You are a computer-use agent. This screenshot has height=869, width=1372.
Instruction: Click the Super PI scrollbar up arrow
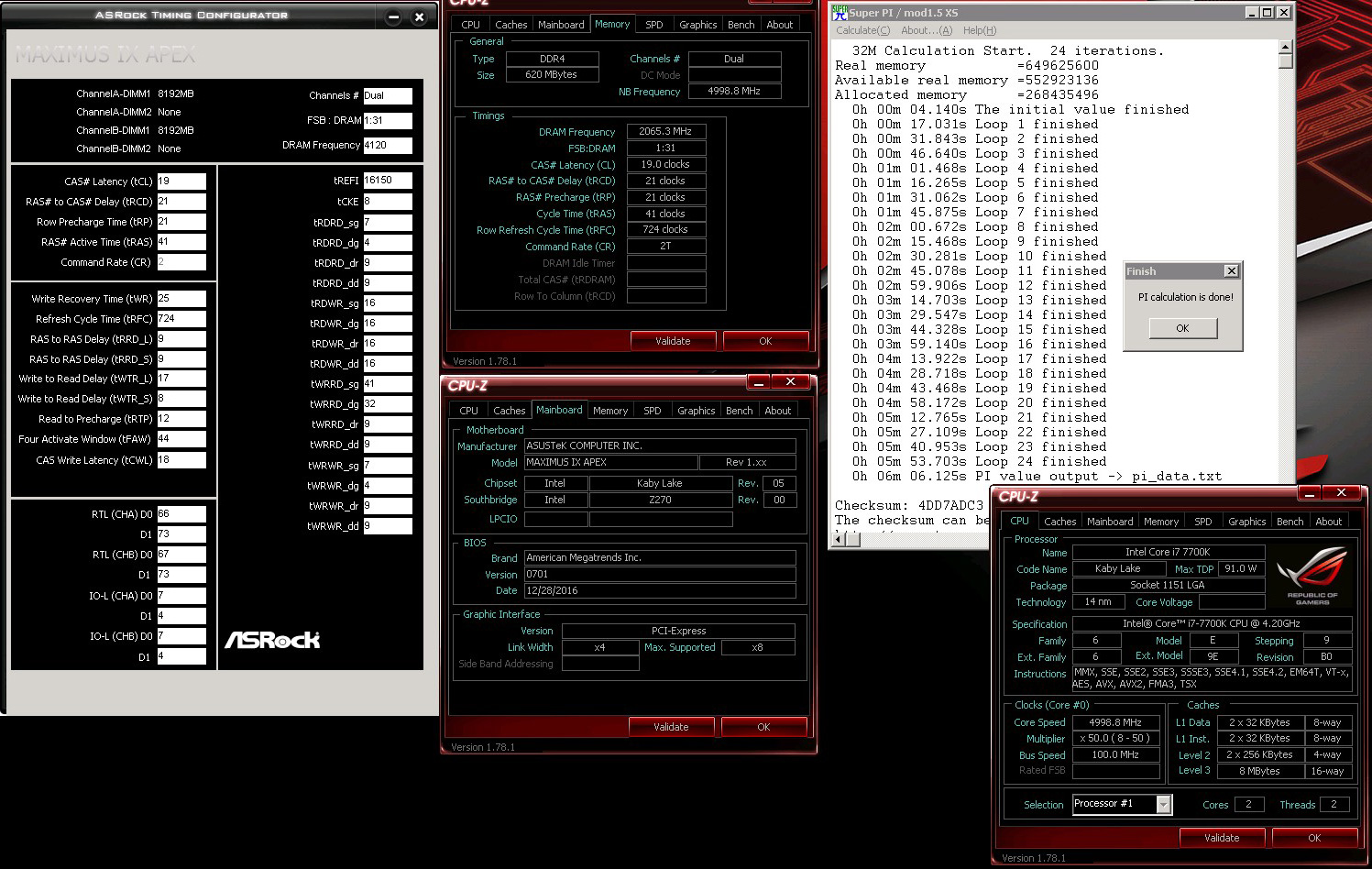coord(1285,47)
